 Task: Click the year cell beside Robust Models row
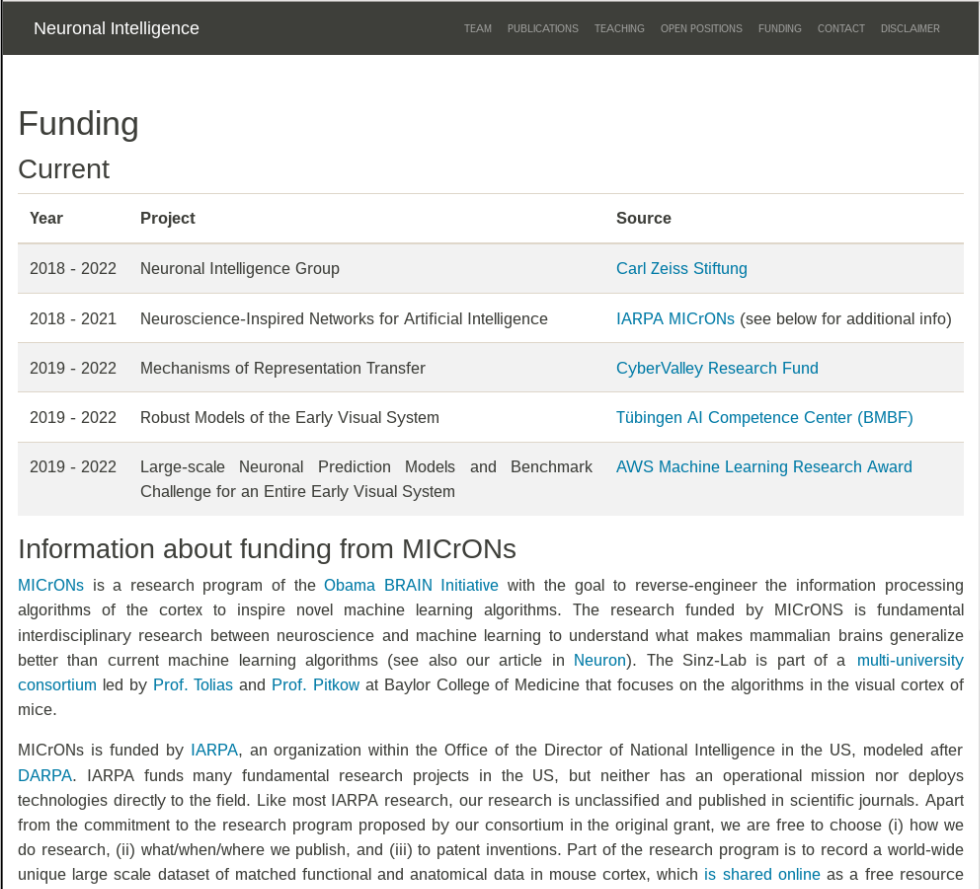point(73,418)
